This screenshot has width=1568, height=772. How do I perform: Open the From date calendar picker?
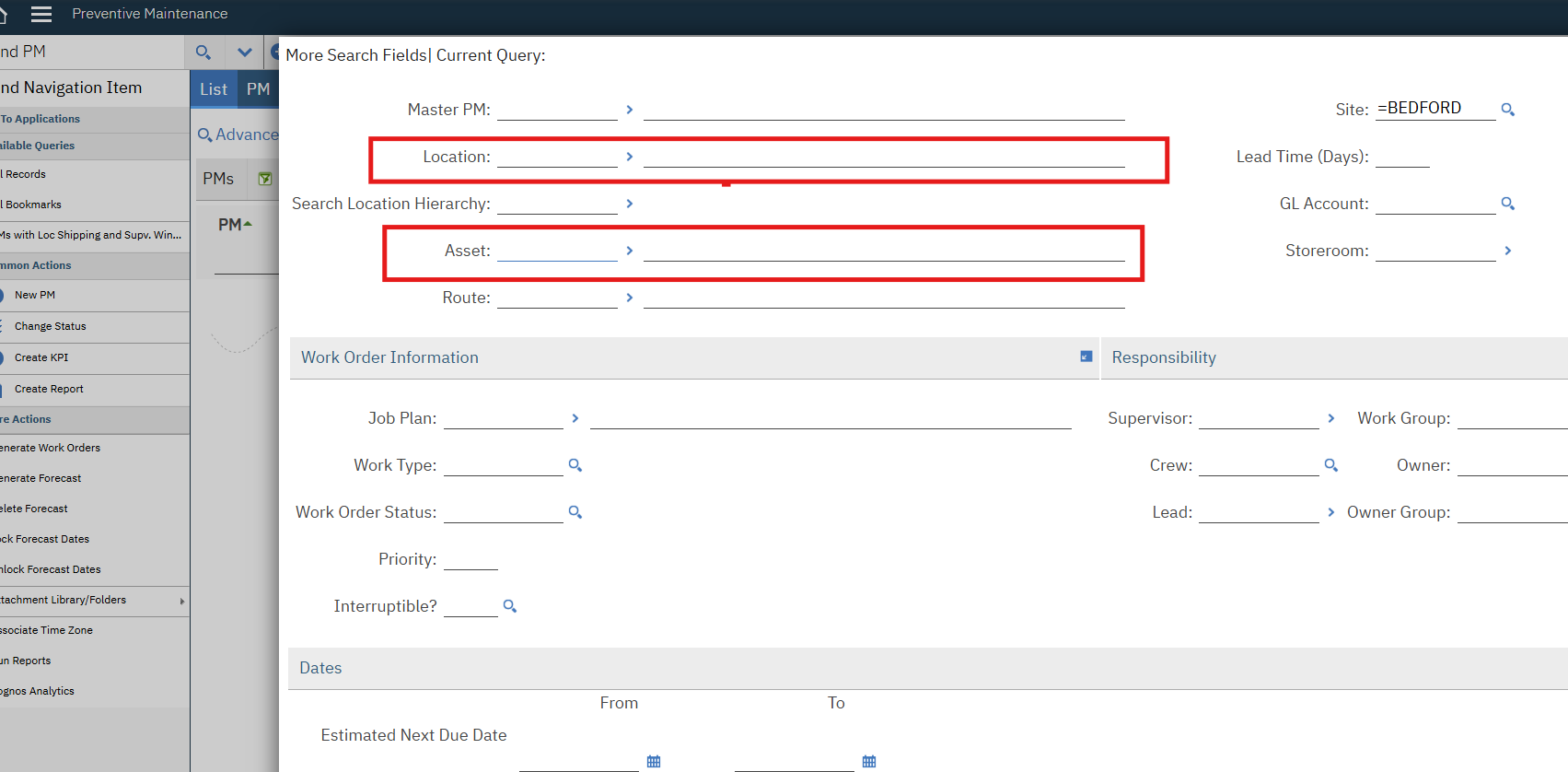tap(654, 762)
